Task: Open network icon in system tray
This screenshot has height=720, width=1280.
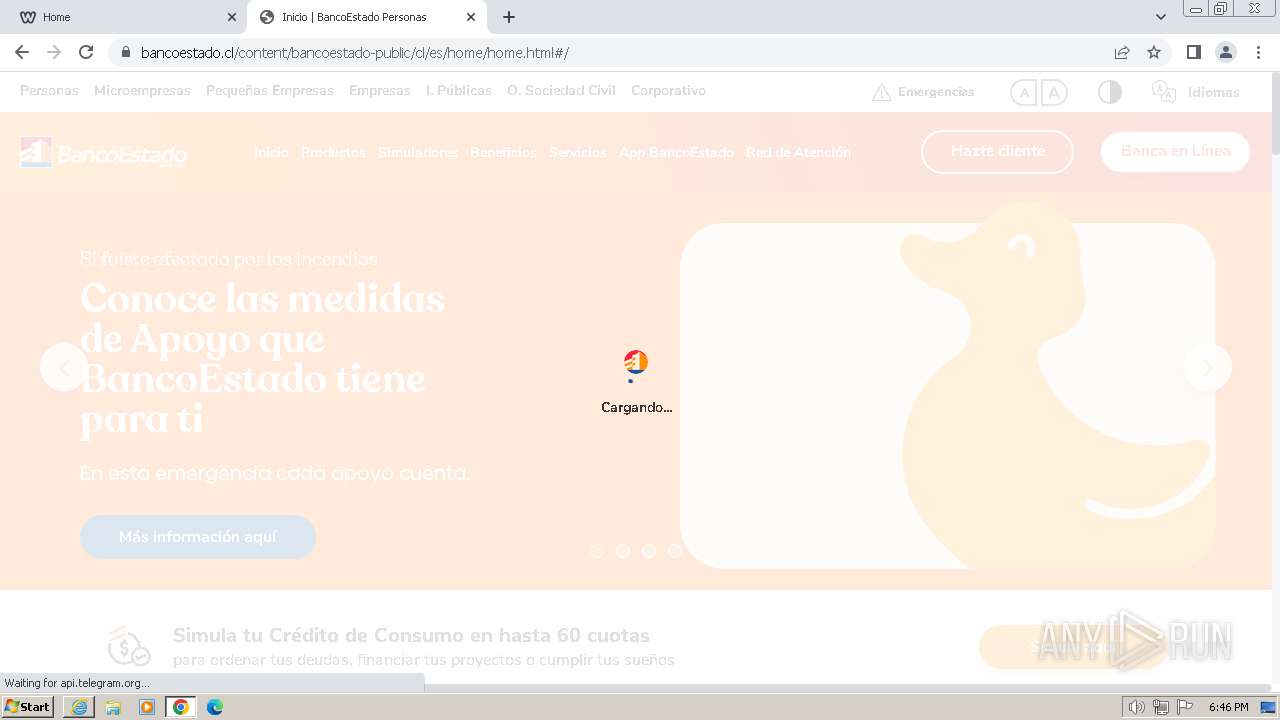Action: [x=1161, y=707]
